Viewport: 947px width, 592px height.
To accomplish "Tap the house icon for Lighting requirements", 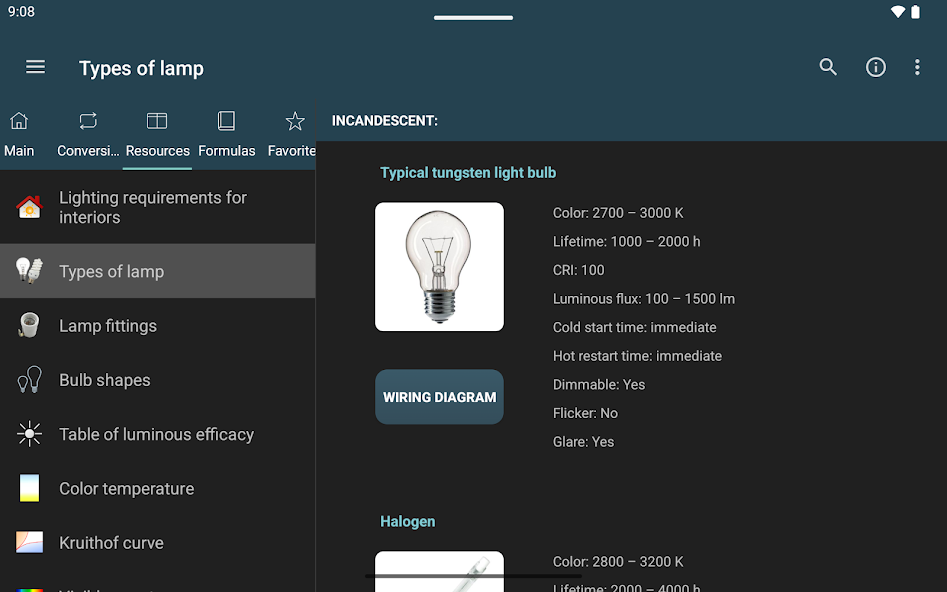I will point(29,207).
